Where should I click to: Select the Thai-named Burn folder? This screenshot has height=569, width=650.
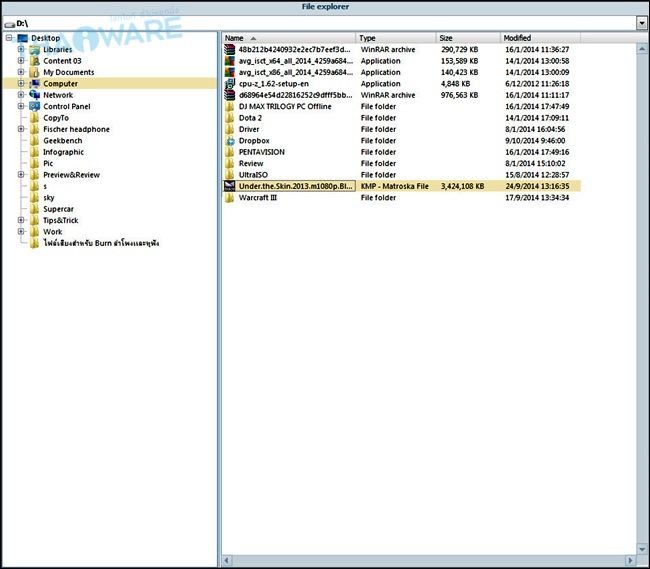coord(101,243)
